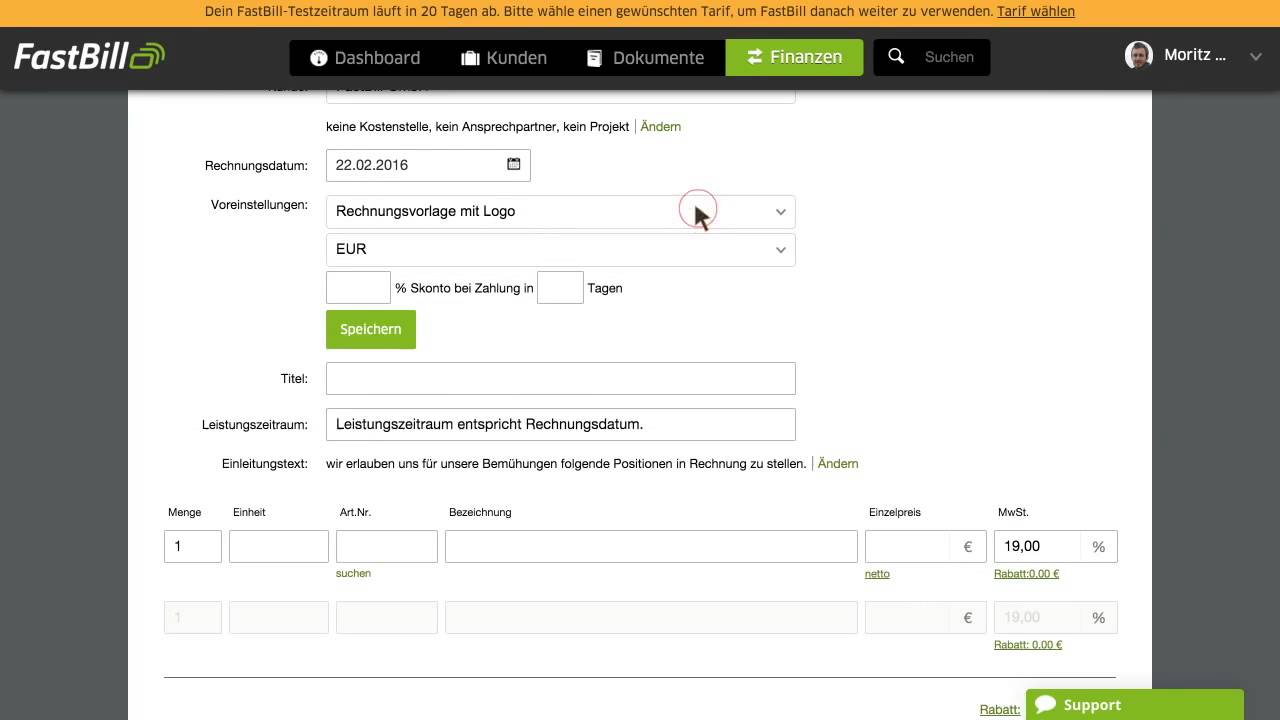Click into the Titel input field
Screen dimensions: 1280x720
pos(560,378)
